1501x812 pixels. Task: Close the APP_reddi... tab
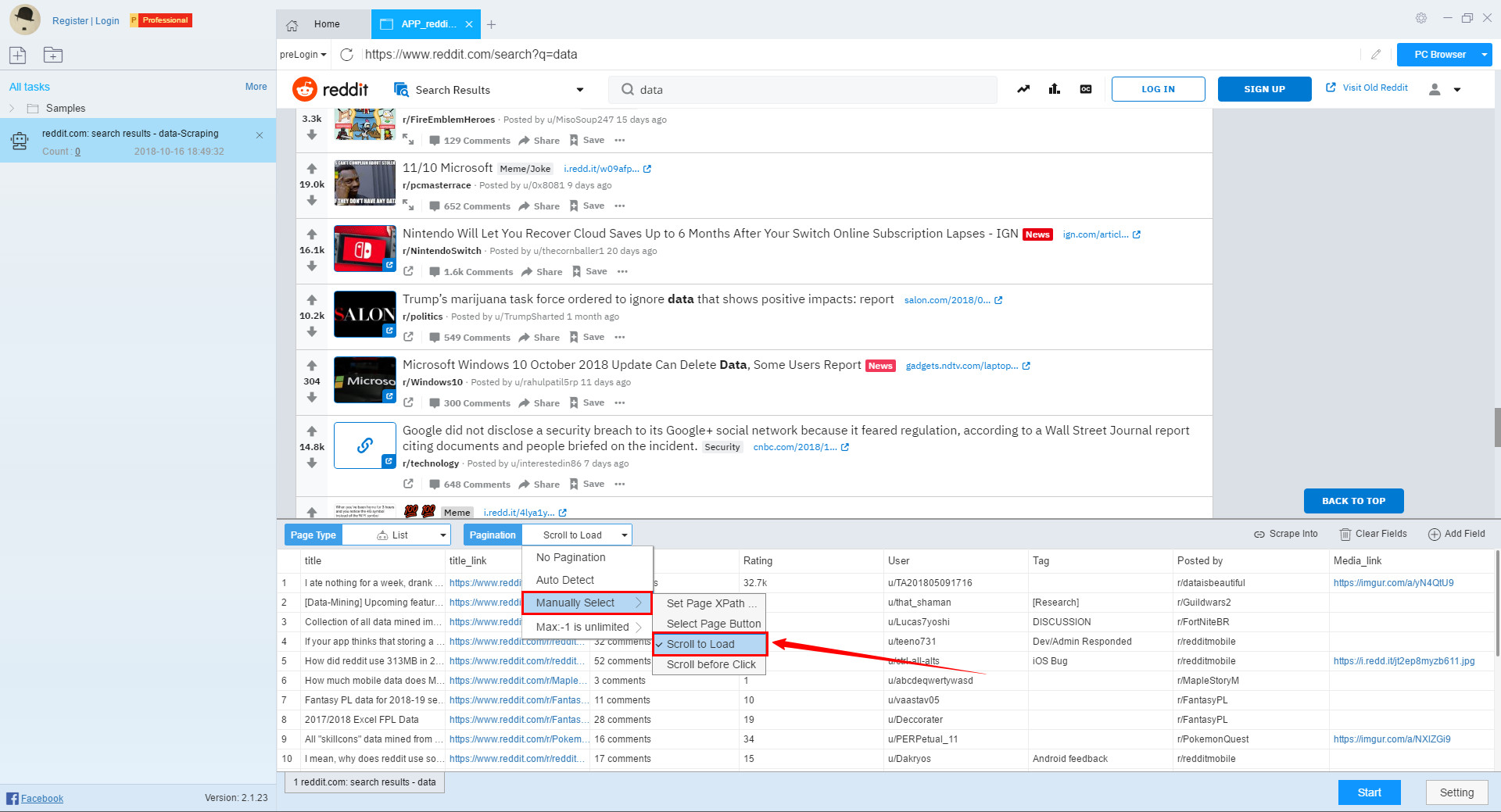tap(469, 24)
